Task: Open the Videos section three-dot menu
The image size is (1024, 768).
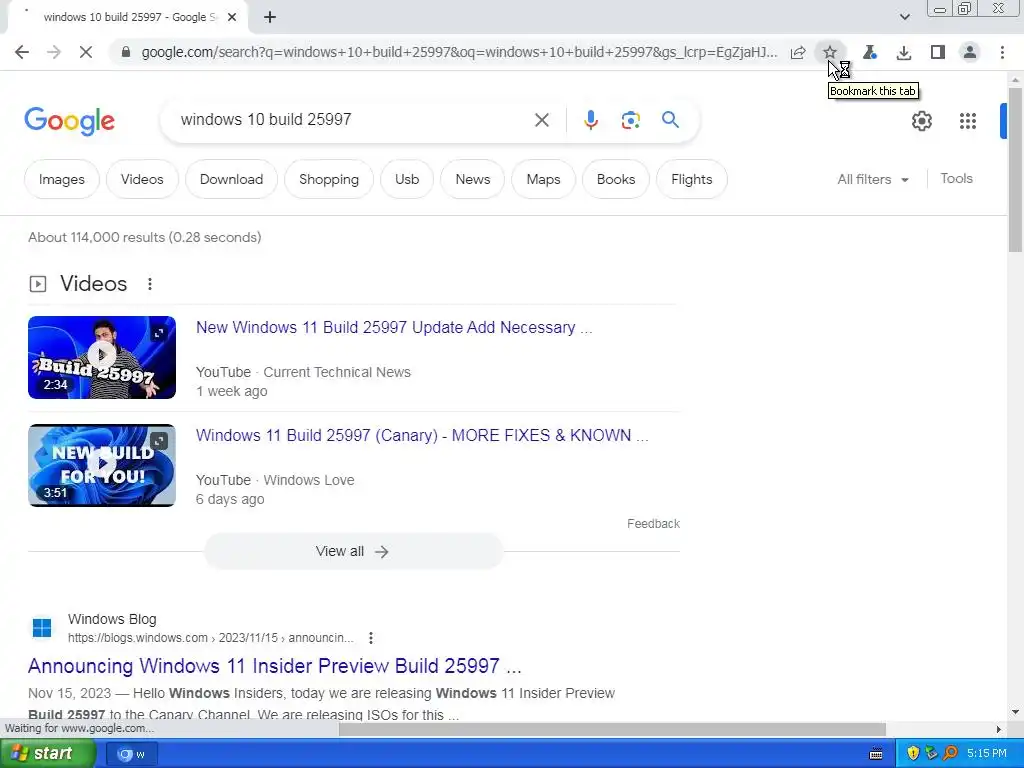Action: [150, 284]
